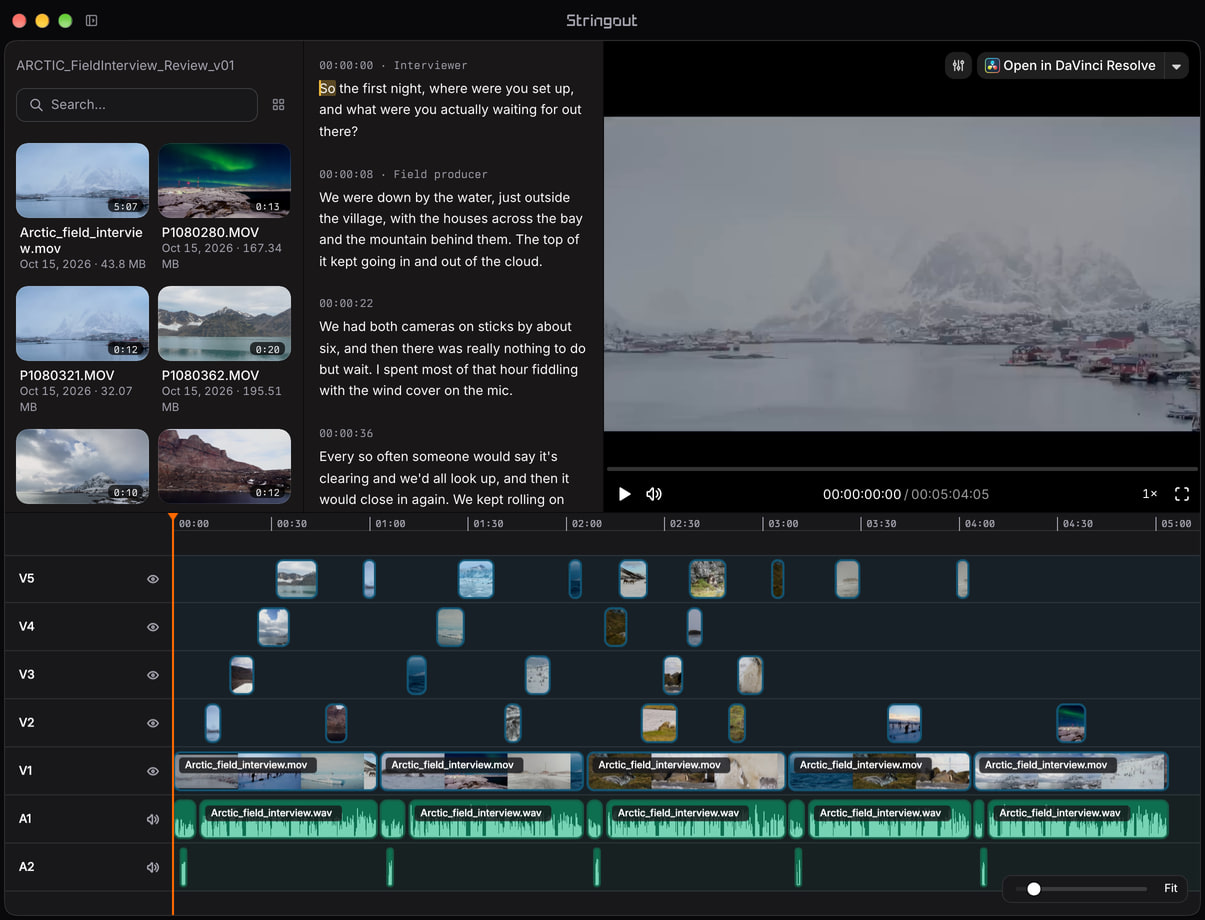Select the first clip on track V4
The width and height of the screenshot is (1205, 920).
pos(274,627)
